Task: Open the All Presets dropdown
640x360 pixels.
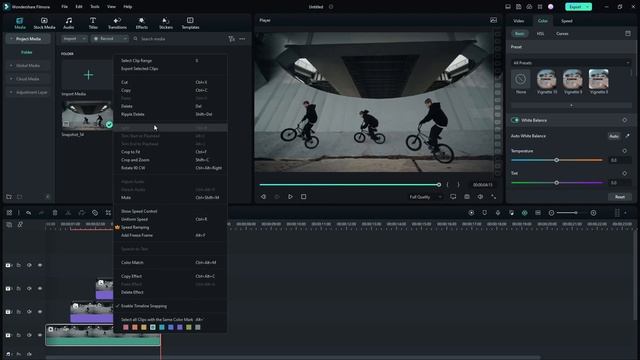Action: click(x=571, y=63)
